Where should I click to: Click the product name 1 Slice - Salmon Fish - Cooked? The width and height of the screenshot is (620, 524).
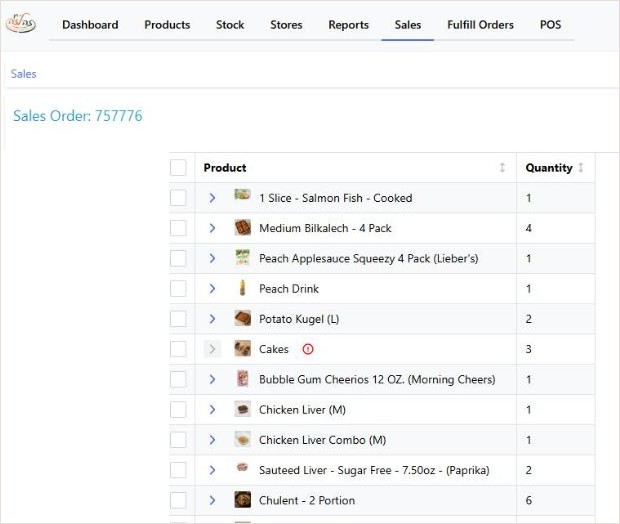336,198
